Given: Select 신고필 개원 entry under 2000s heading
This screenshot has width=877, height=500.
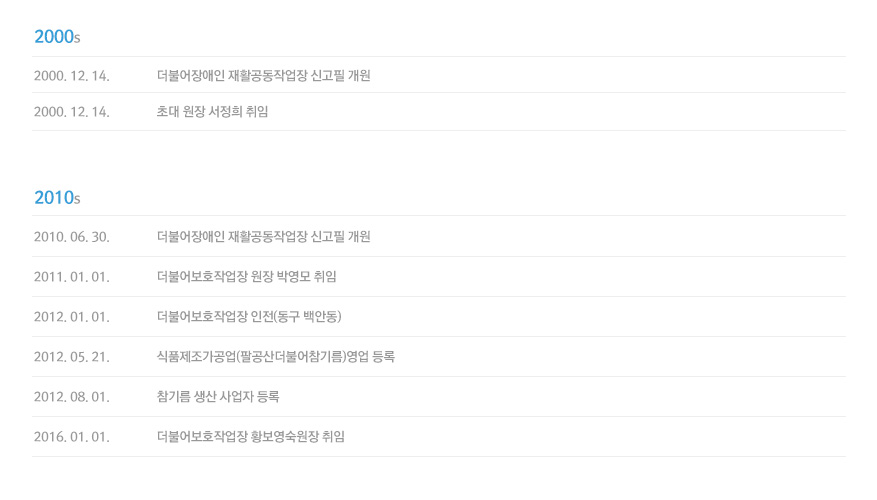Looking at the screenshot, I should pyautogui.click(x=263, y=75).
